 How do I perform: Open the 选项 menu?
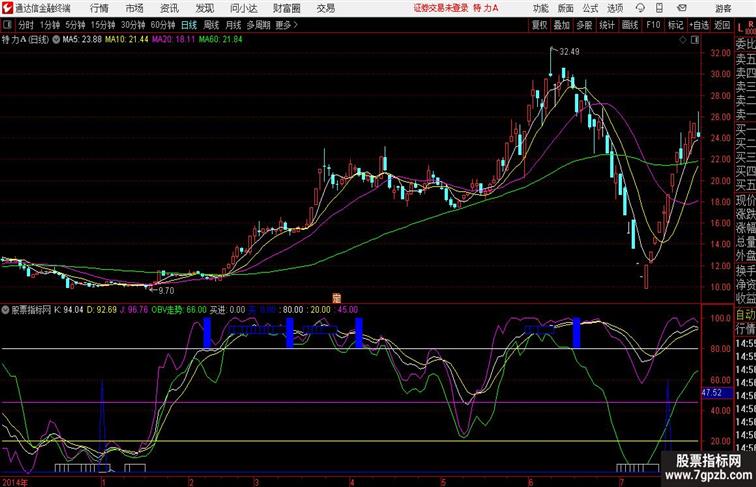615,8
